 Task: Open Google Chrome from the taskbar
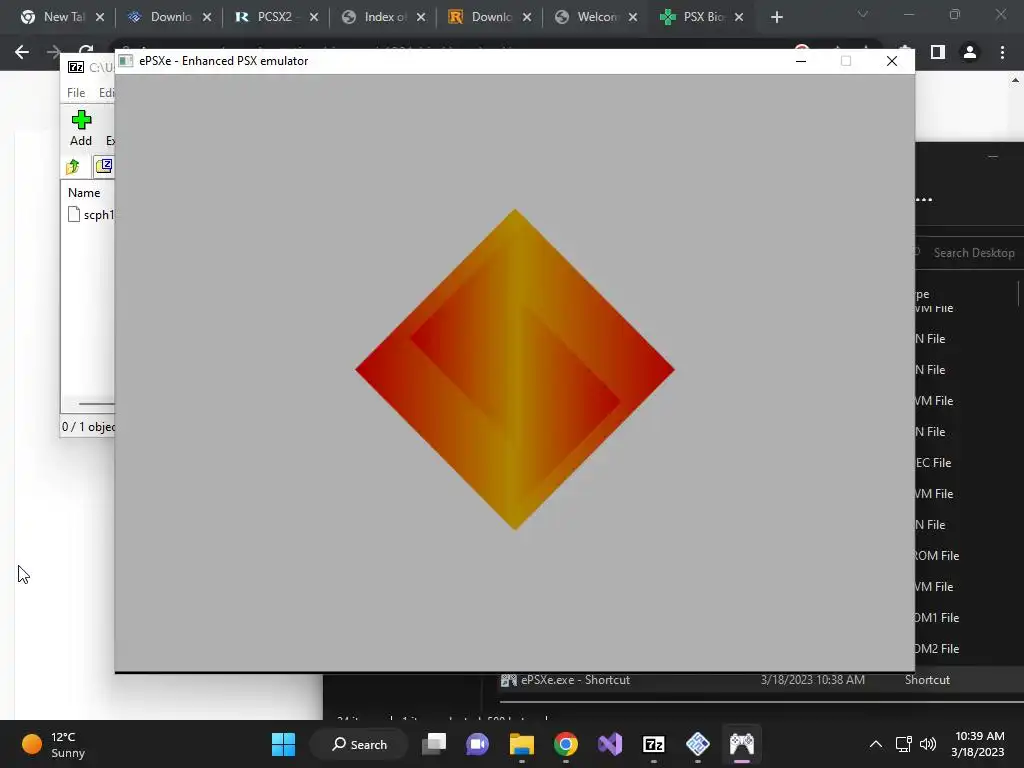pos(566,744)
